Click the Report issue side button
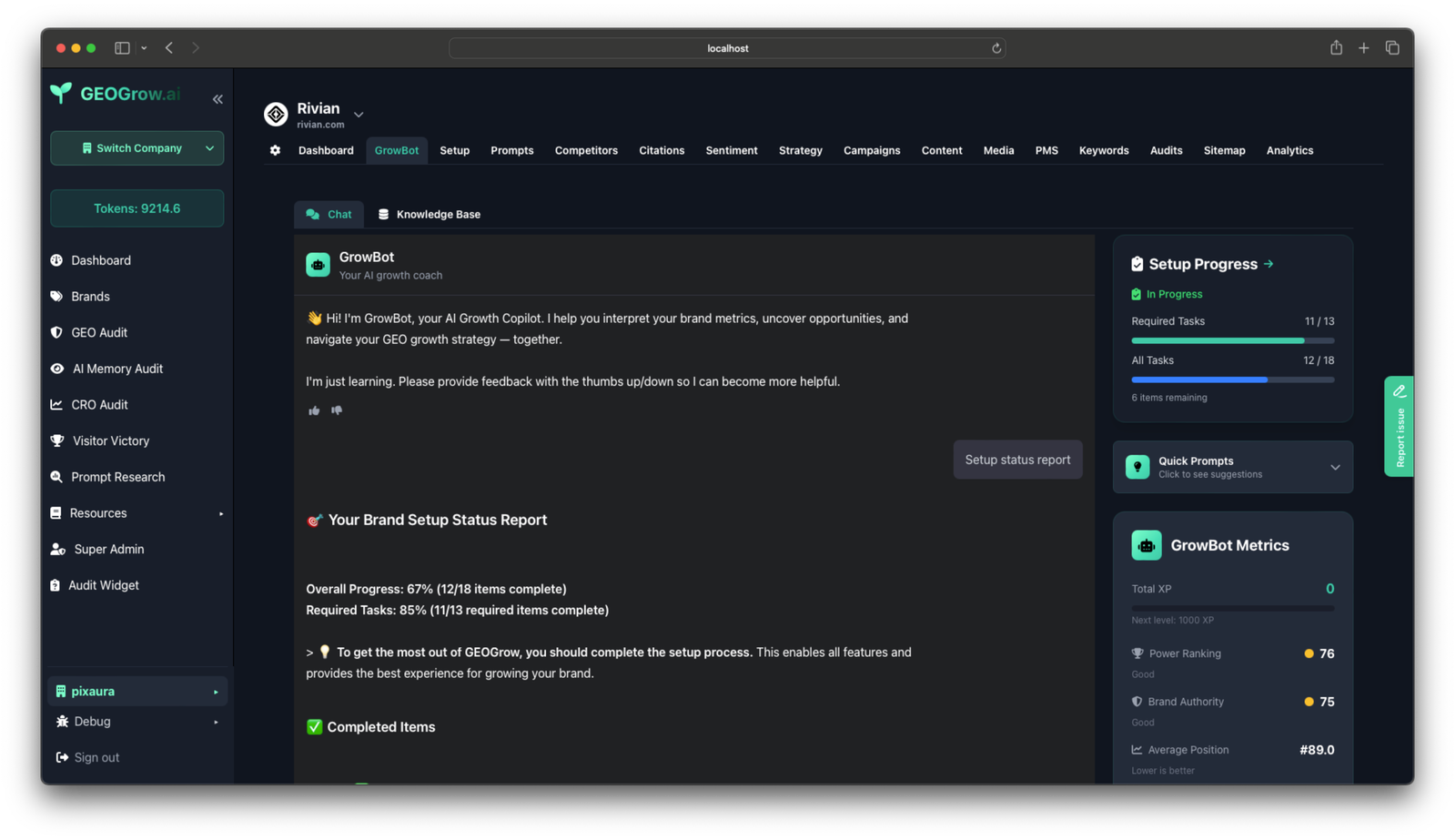 pyautogui.click(x=1399, y=426)
